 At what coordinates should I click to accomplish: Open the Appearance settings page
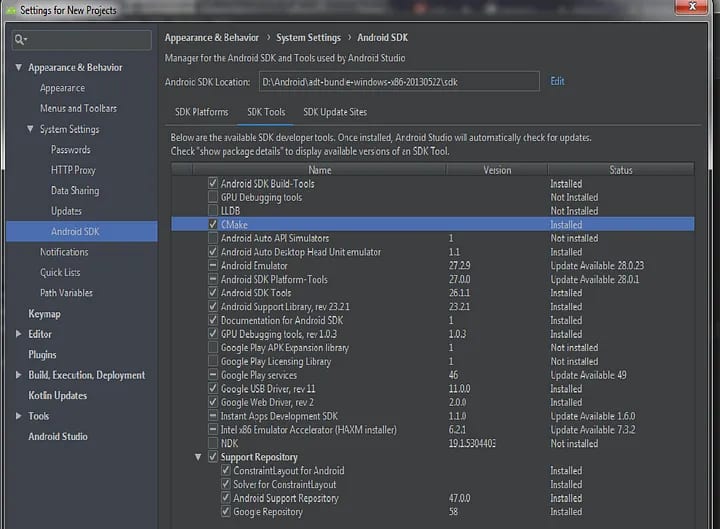tap(62, 88)
